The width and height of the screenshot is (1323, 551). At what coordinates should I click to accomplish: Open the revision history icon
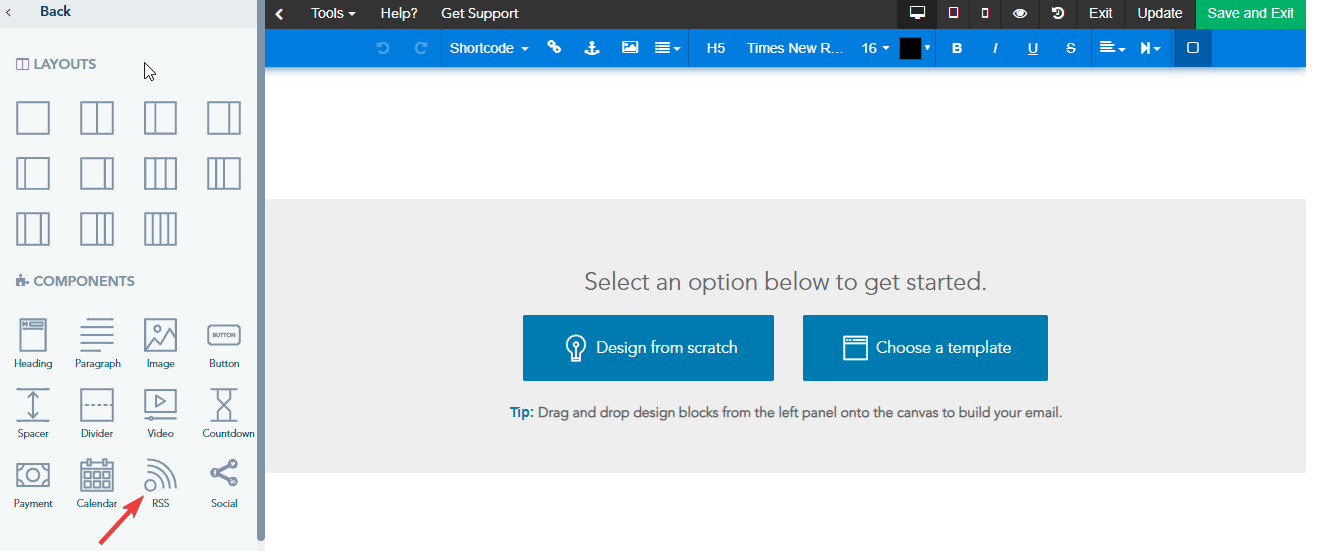(x=1058, y=14)
